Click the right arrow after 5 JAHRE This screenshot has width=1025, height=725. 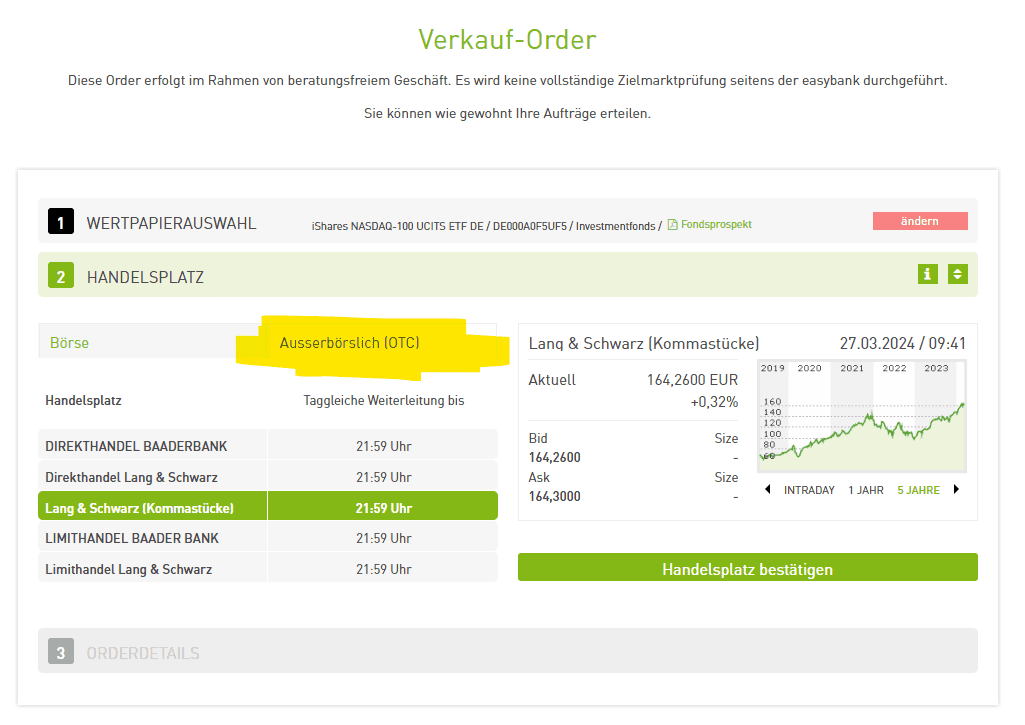[956, 489]
